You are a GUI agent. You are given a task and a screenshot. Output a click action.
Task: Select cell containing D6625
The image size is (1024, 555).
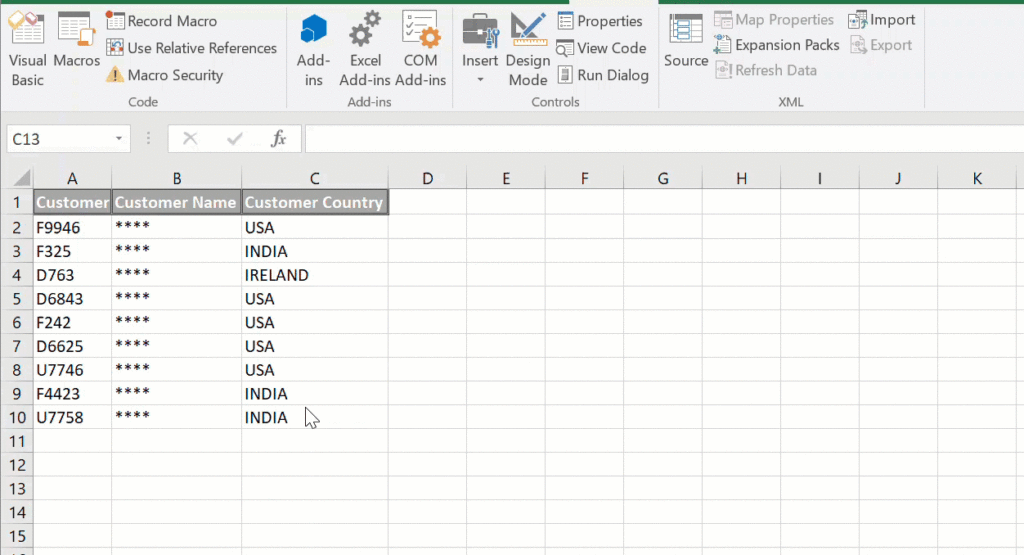pyautogui.click(x=72, y=346)
